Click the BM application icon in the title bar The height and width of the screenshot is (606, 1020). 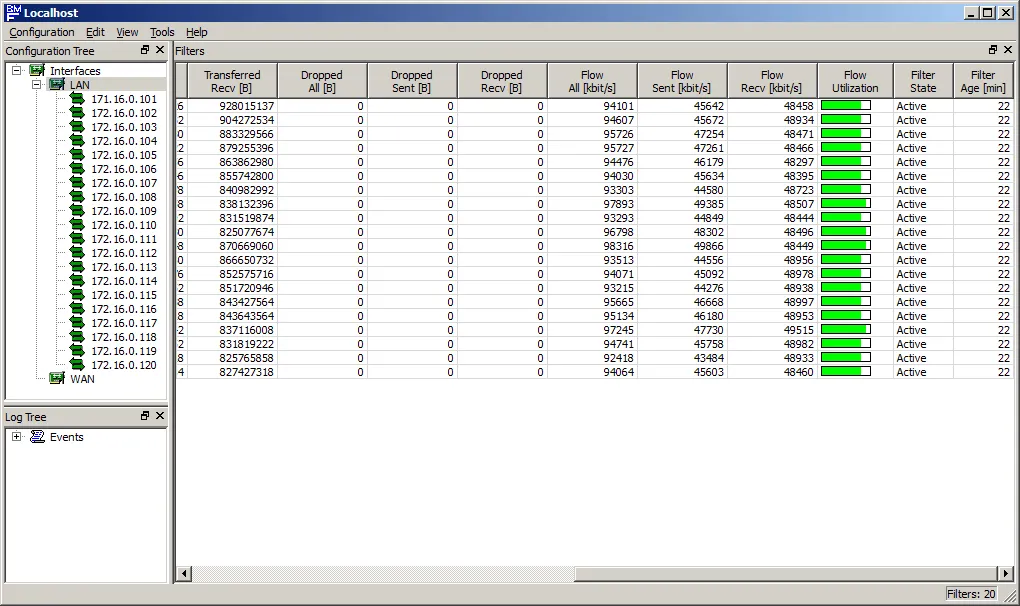point(12,12)
